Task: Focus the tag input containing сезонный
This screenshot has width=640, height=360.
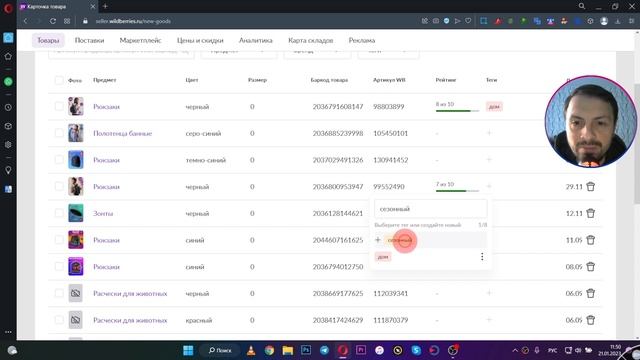Action: (431, 209)
